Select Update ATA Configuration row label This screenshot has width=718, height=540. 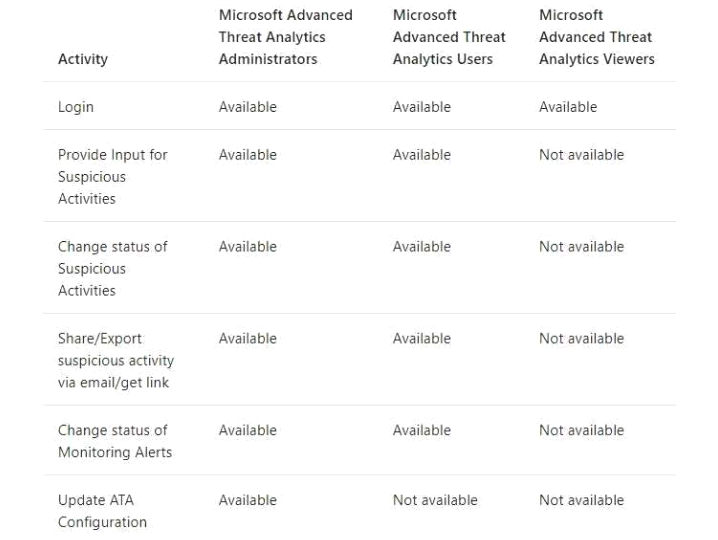coord(103,511)
